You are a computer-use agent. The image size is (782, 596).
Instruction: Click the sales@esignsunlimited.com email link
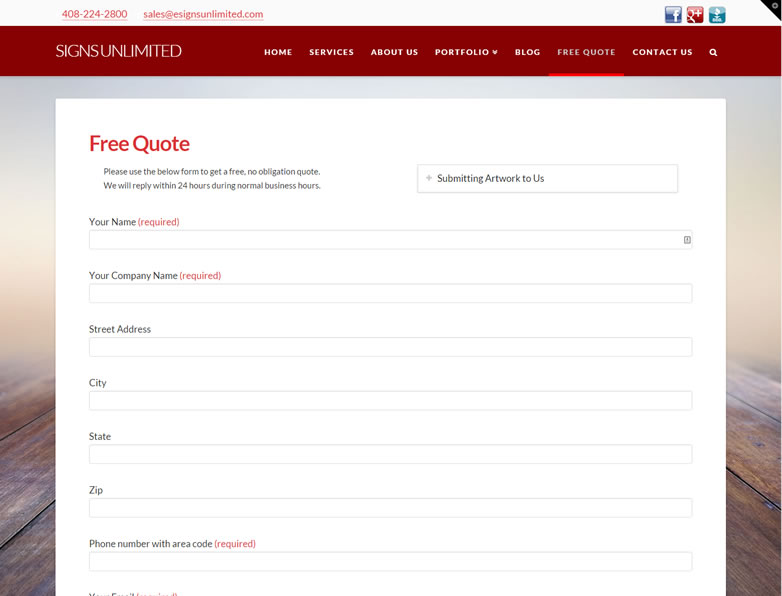tap(203, 14)
